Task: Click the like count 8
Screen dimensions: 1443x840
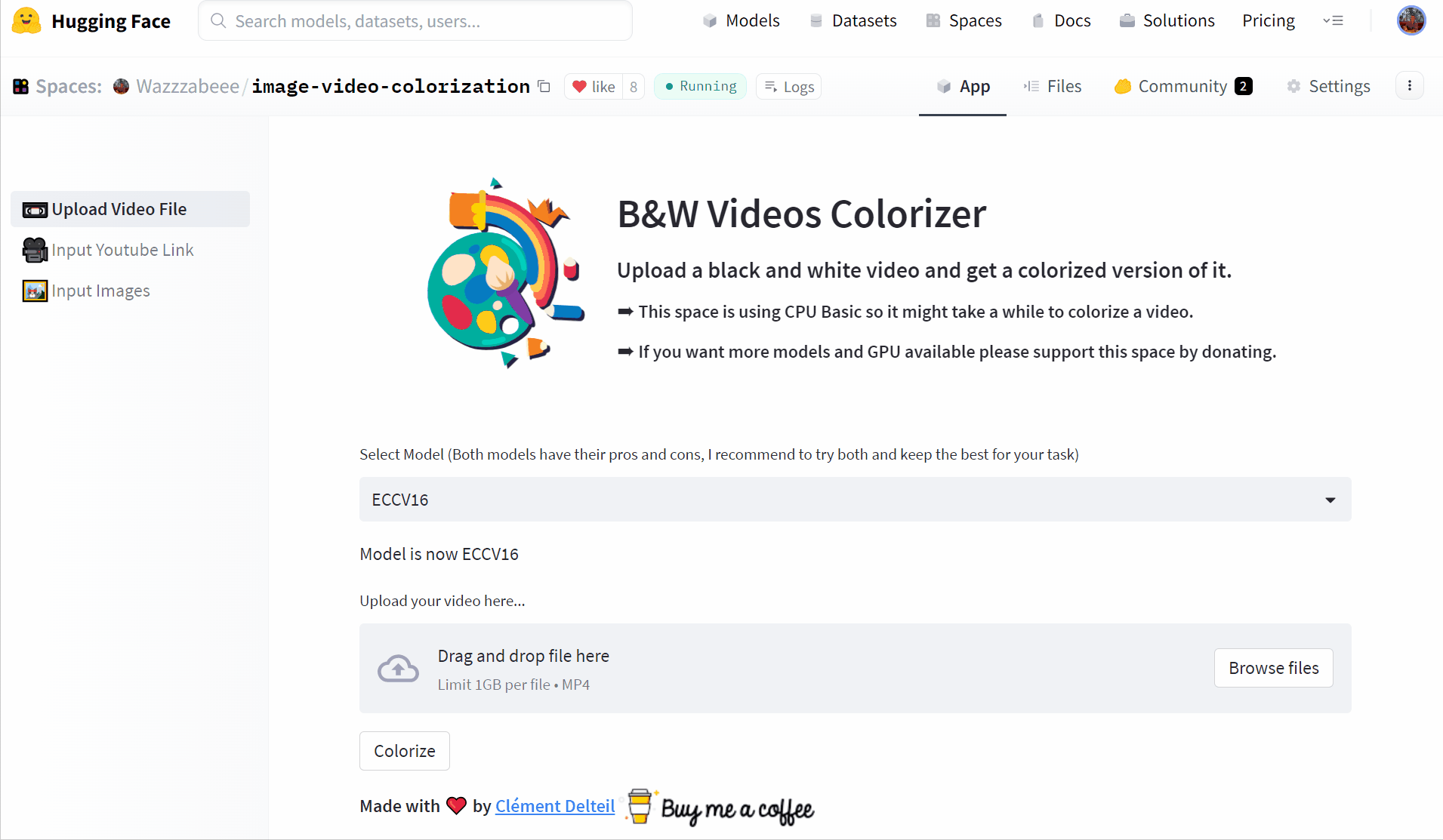Action: coord(634,87)
